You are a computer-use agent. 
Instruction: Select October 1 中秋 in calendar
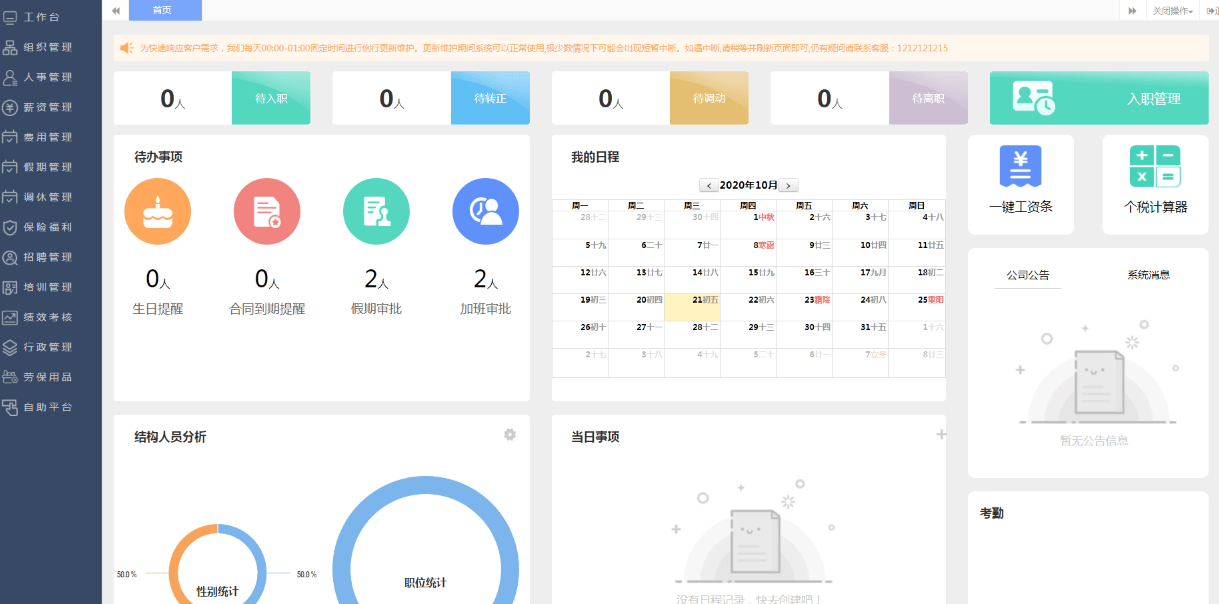pos(748,224)
